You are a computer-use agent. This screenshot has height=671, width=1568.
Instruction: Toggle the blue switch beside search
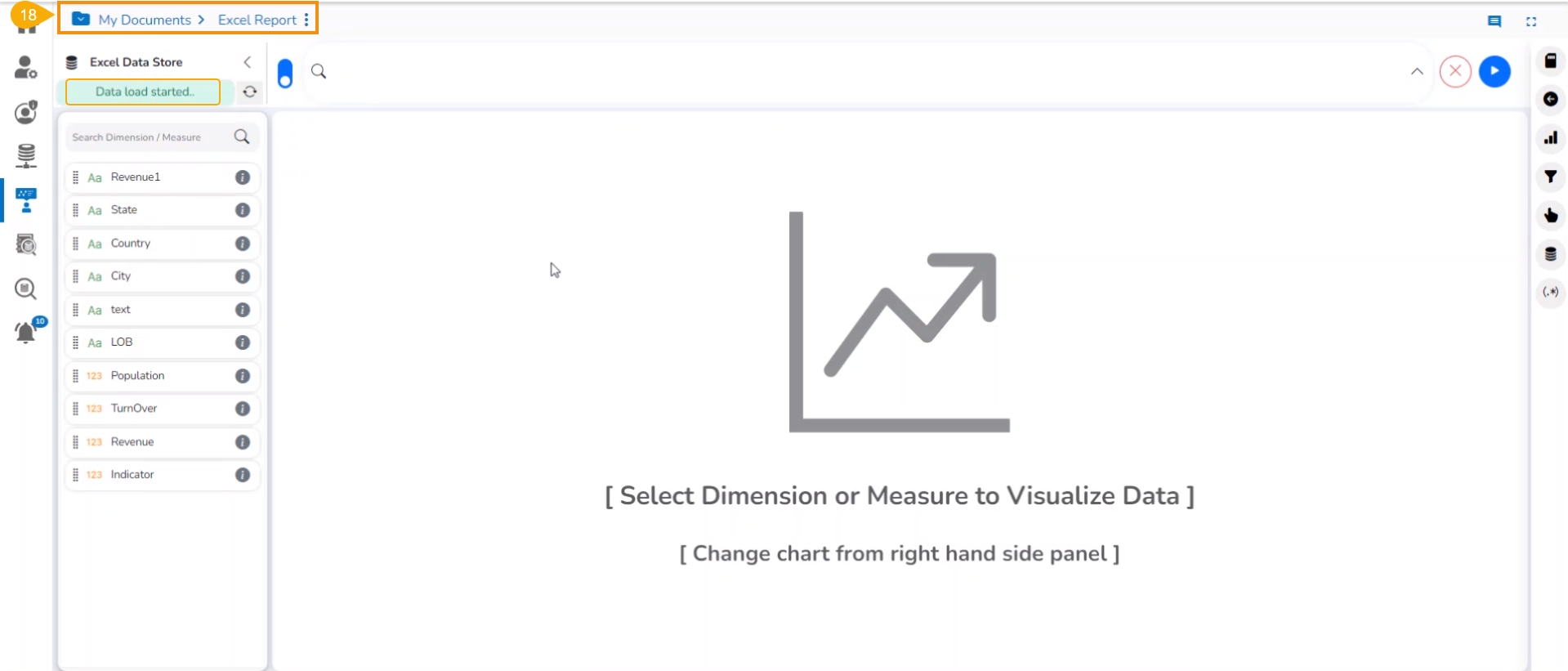pyautogui.click(x=285, y=74)
